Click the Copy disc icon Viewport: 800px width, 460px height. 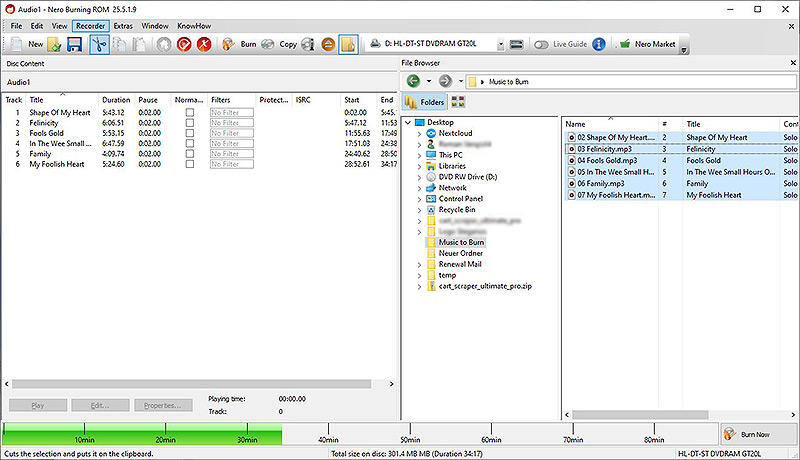point(268,44)
